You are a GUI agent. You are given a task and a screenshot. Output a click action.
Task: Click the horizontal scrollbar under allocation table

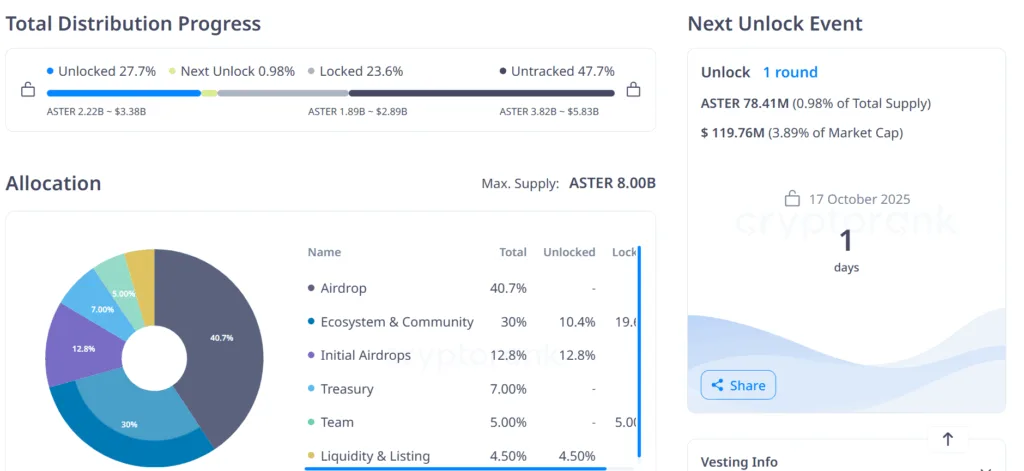pyautogui.click(x=455, y=468)
